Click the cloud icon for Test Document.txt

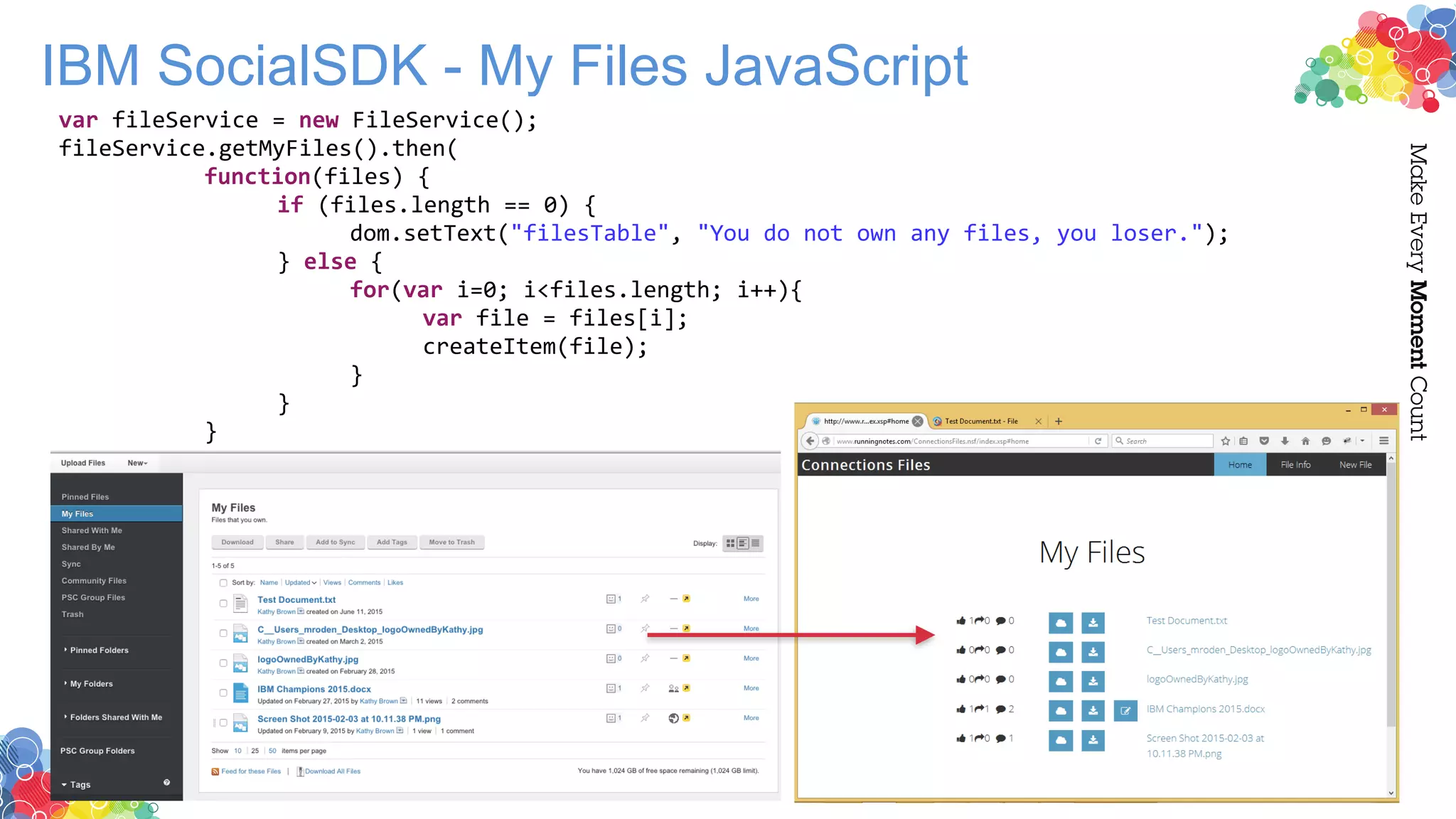pos(1060,623)
